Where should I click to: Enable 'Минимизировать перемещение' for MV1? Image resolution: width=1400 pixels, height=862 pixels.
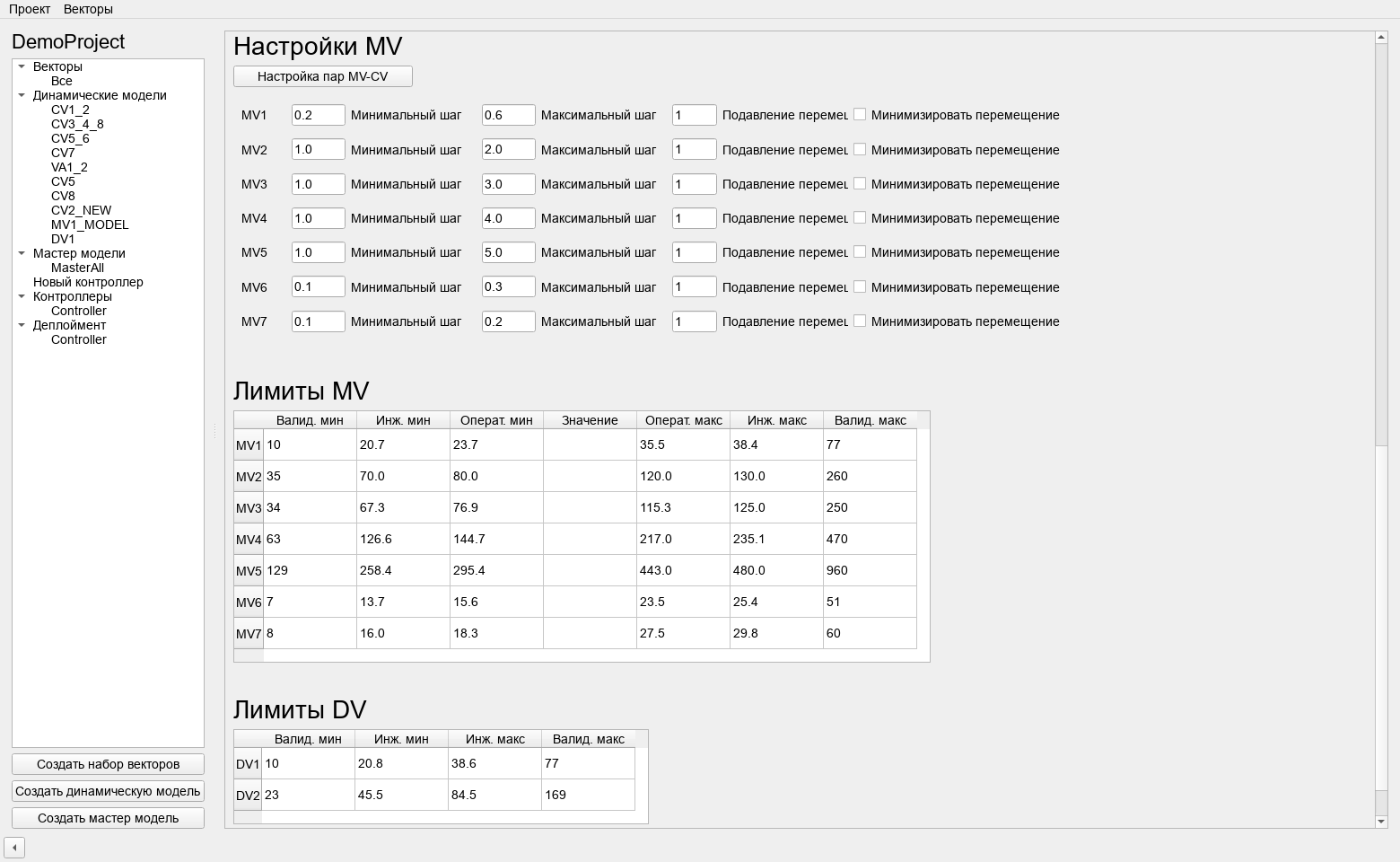click(x=860, y=114)
